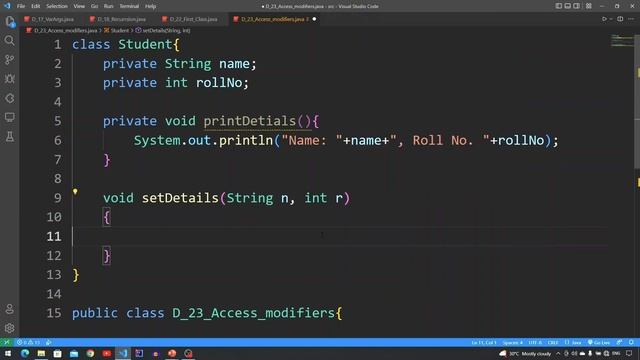The image size is (640, 360).
Task: Open the Windows Start menu
Action: click(8, 353)
